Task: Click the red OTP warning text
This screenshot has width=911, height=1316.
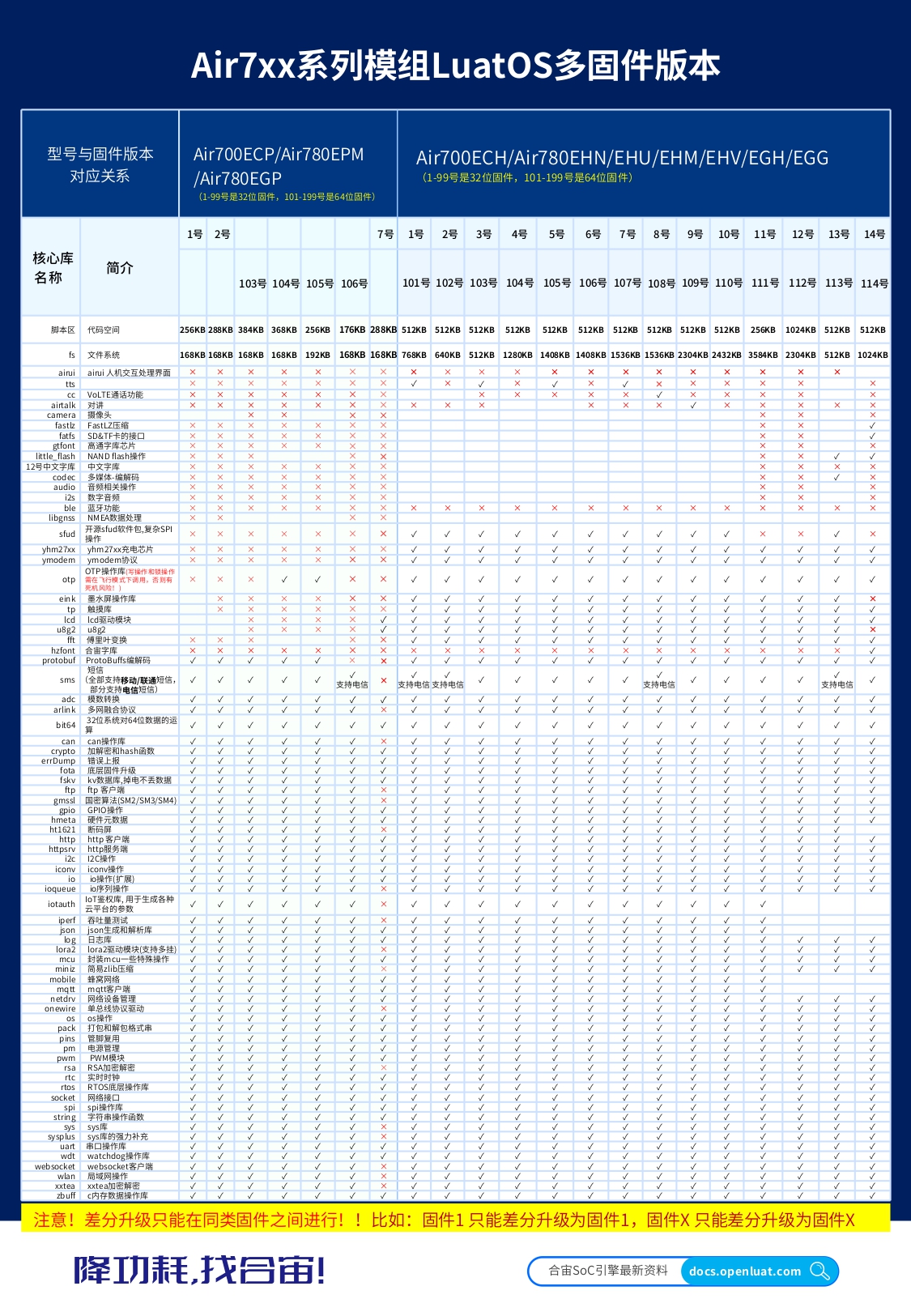Action: (x=130, y=580)
